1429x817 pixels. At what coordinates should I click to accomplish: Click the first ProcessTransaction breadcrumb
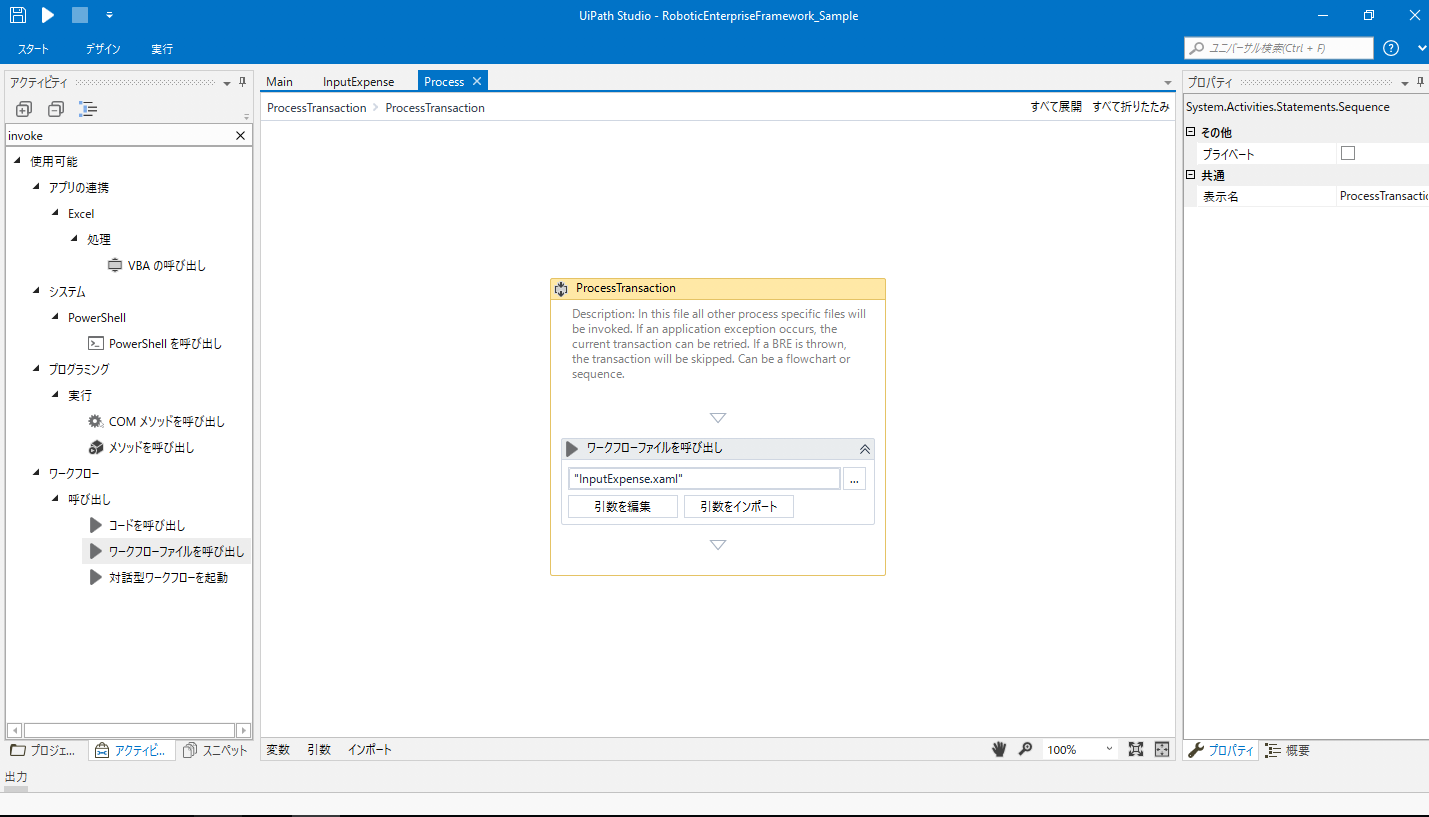tap(316, 108)
